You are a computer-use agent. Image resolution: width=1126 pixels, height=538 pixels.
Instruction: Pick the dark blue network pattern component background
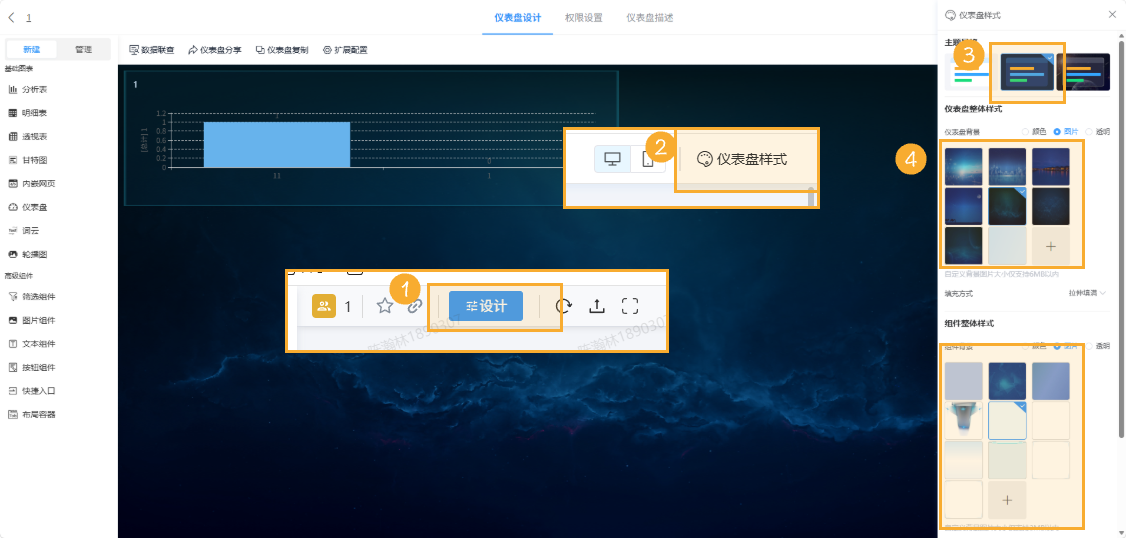pos(1008,381)
